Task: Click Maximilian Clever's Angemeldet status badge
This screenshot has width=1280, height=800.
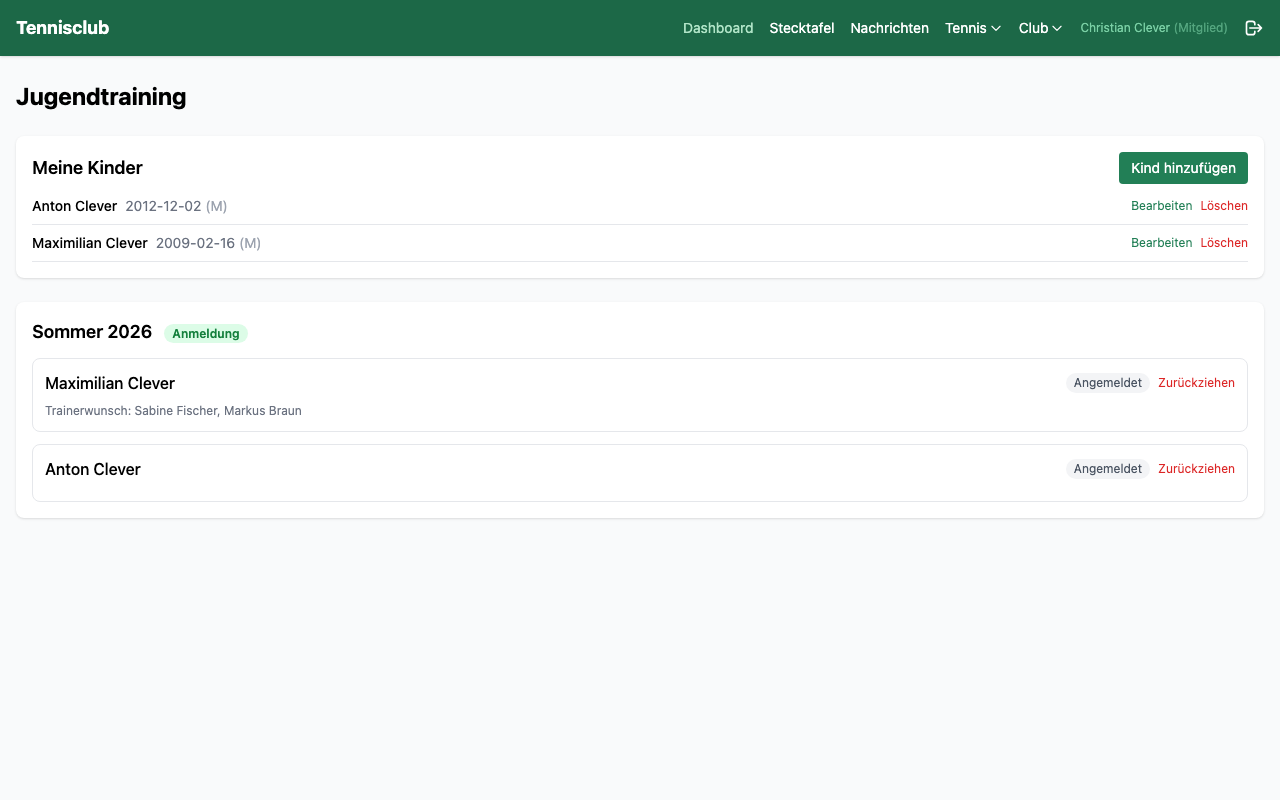Action: click(x=1107, y=383)
